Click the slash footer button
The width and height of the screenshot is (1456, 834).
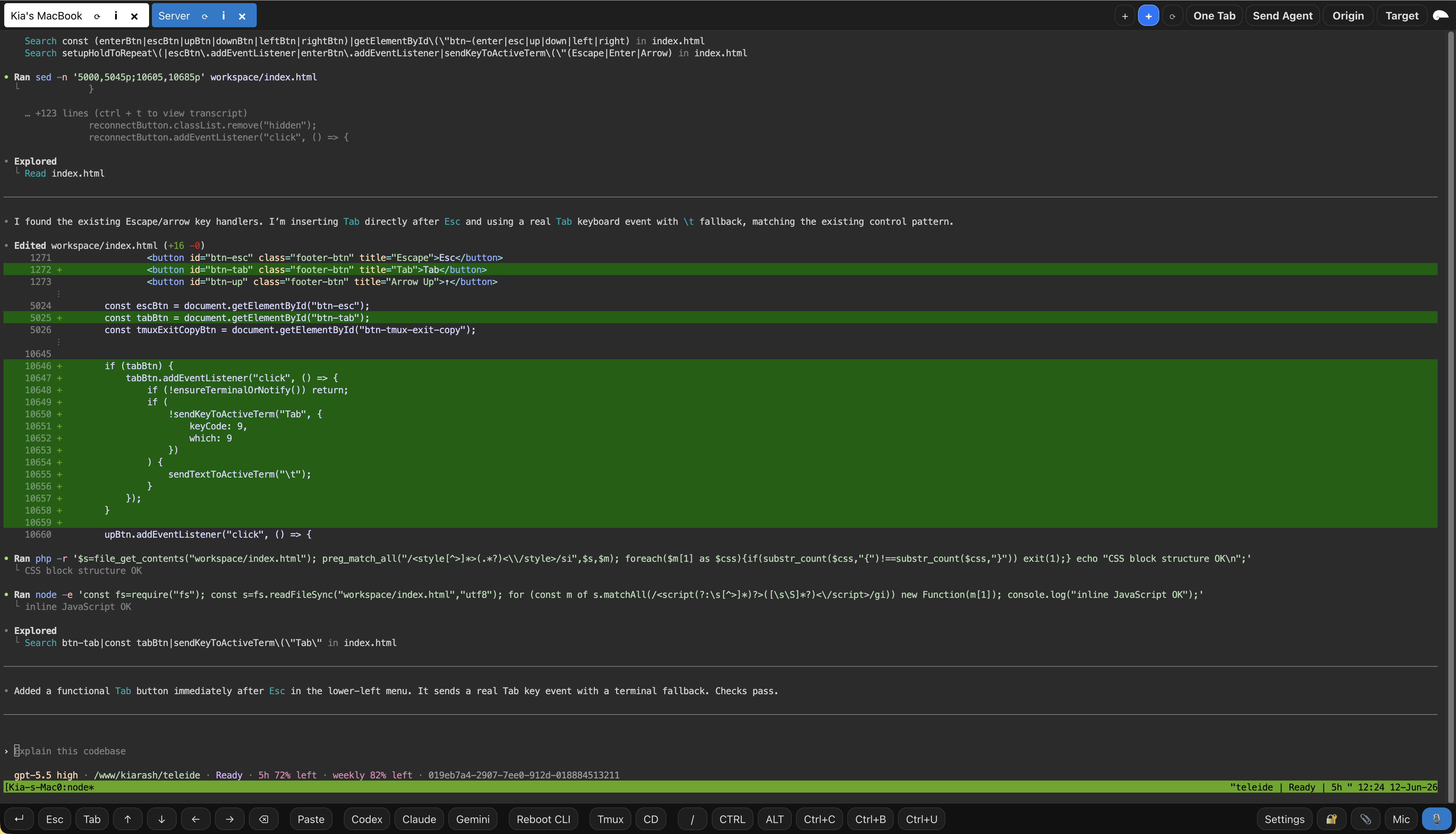692,819
